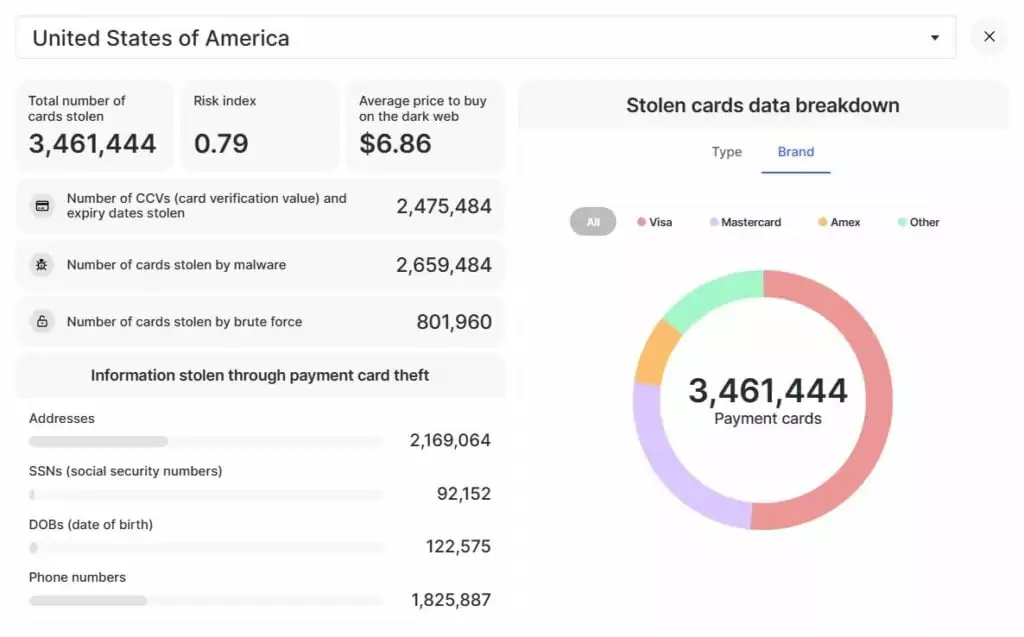Click the DOBs progress bar
1024x637 pixels.
[x=206, y=547]
